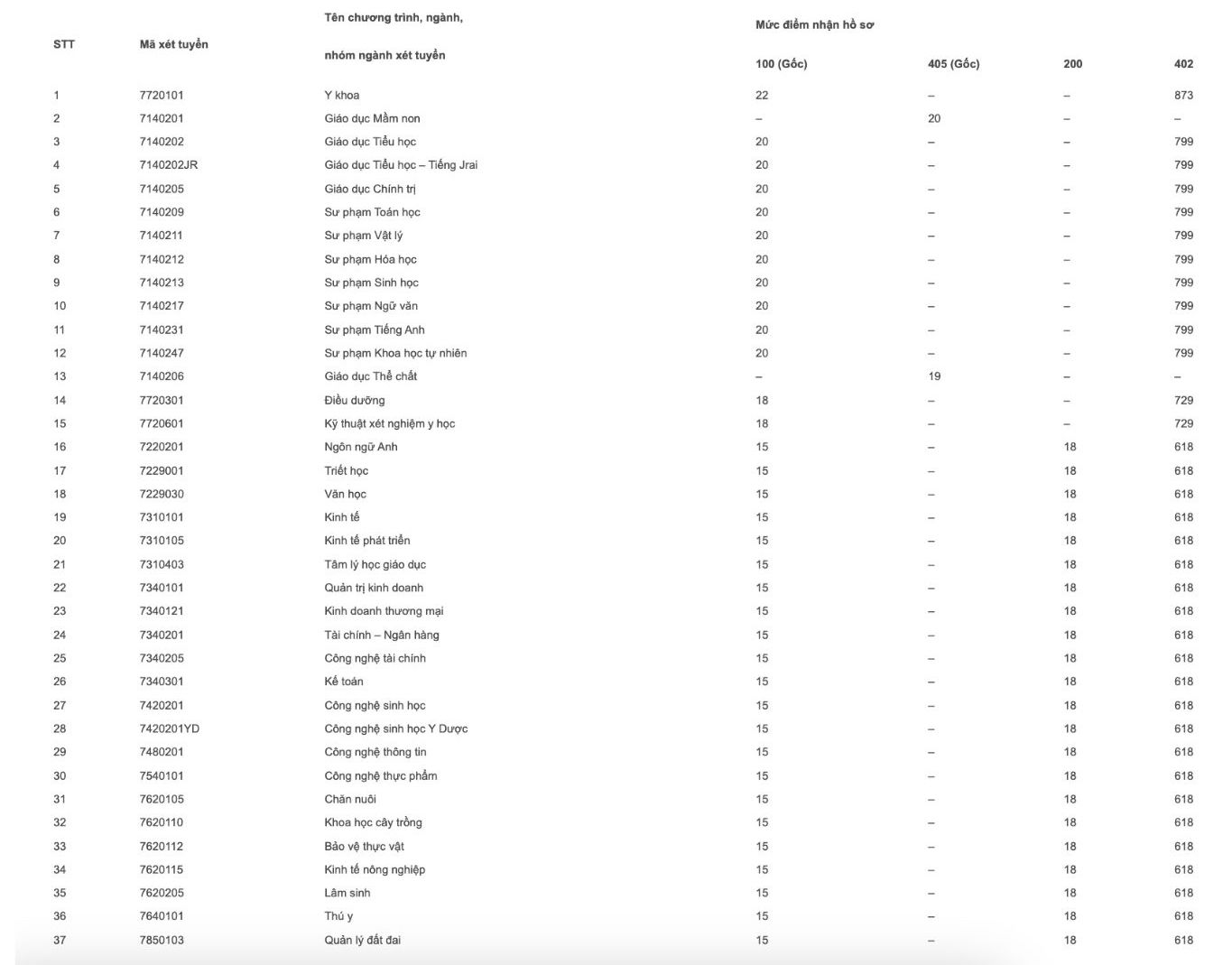Click the '100 (Gốc)' column header
This screenshot has height=965, width=1232.
pos(782,64)
